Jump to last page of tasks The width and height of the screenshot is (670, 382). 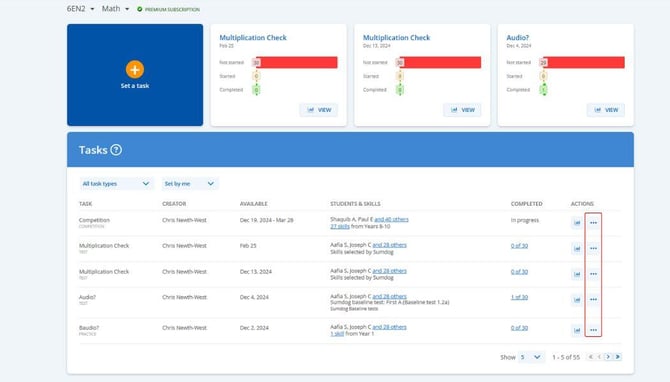pos(618,357)
